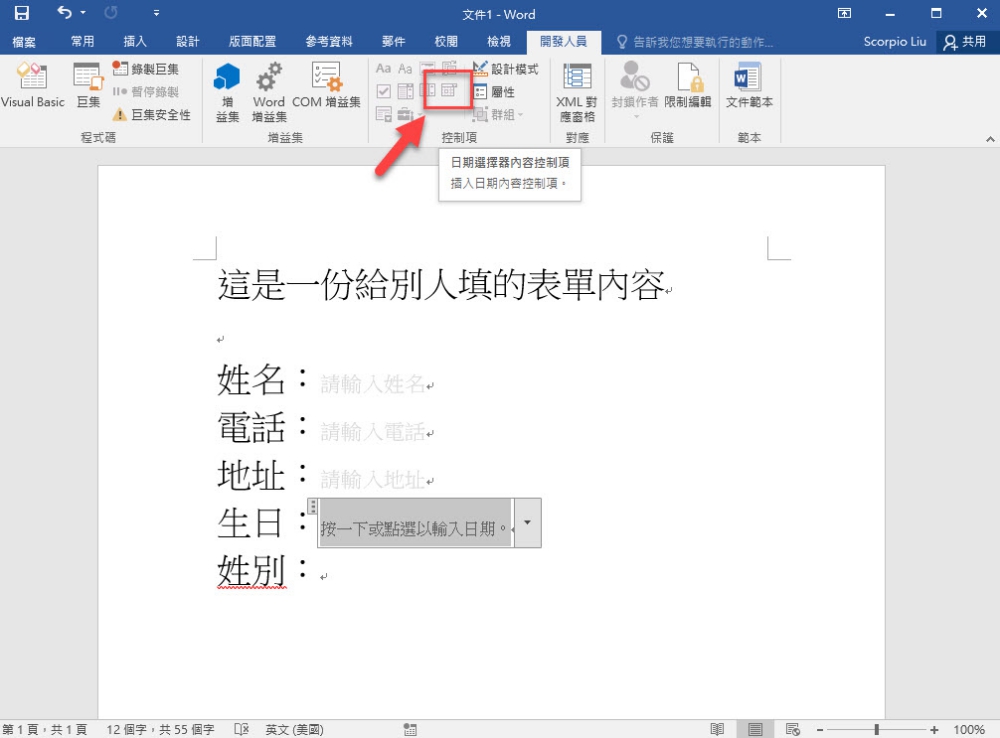Click the 請輸入電話 placeholder field
Viewport: 1000px width, 738px height.
(372, 432)
